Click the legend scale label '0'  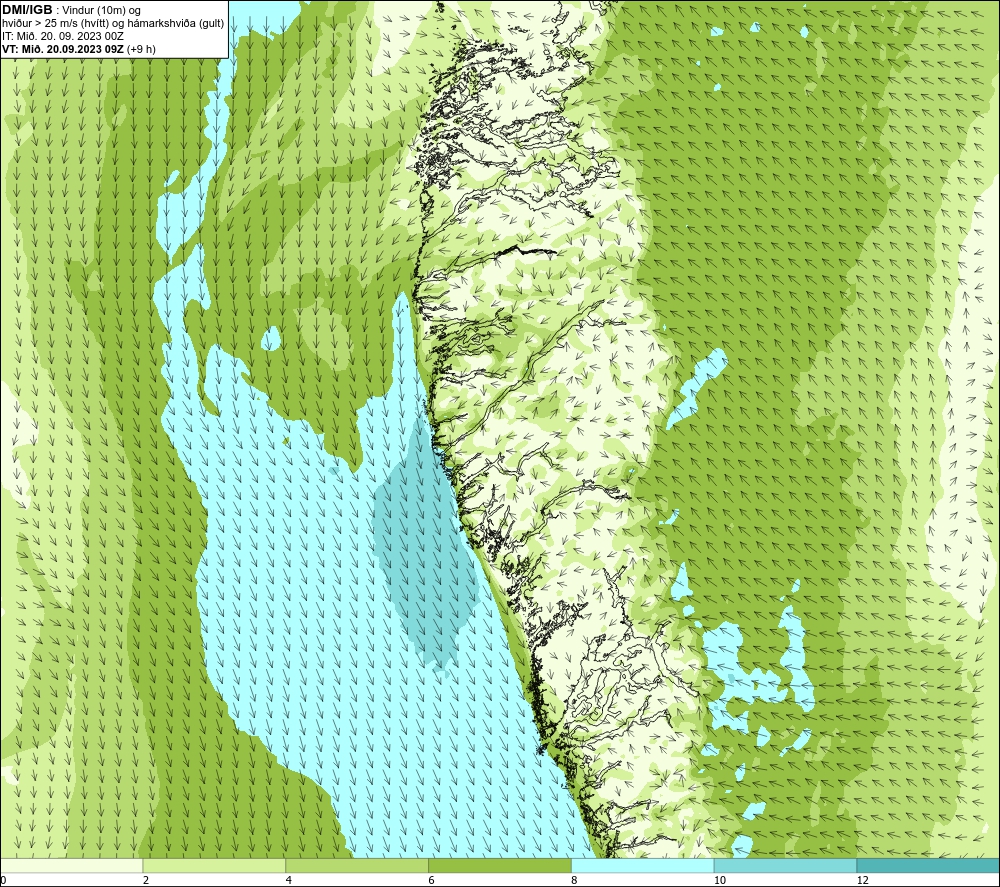pyautogui.click(x=4, y=880)
